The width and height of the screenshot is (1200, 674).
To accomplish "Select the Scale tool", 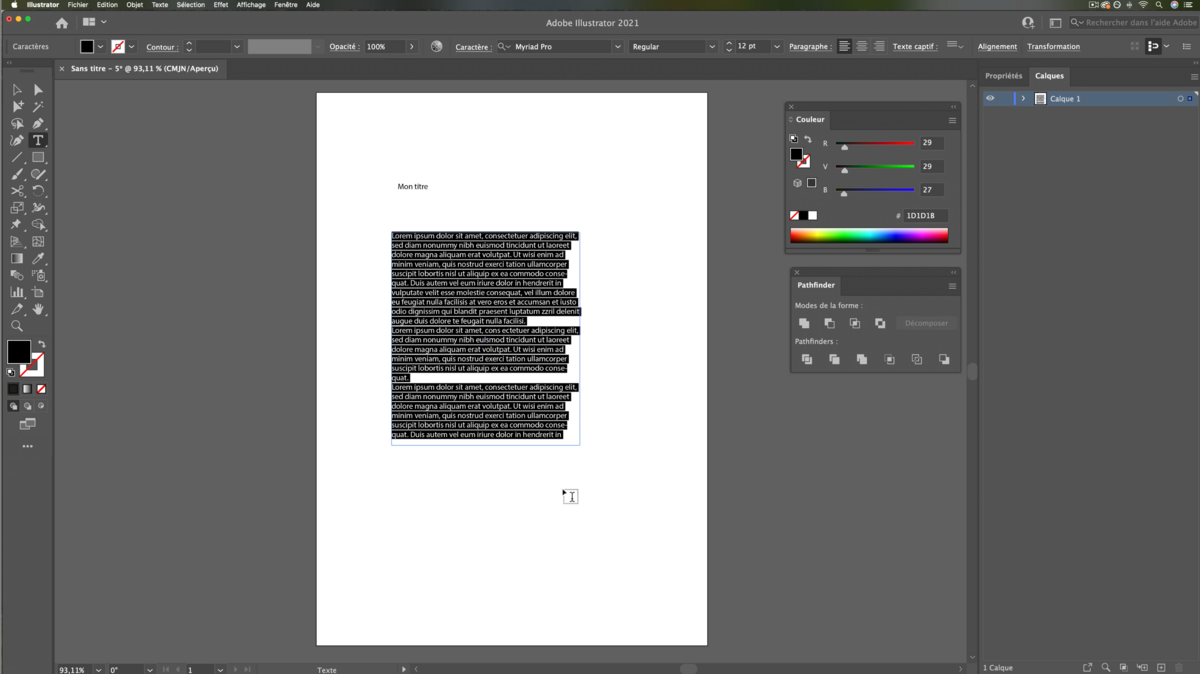I will (17, 208).
